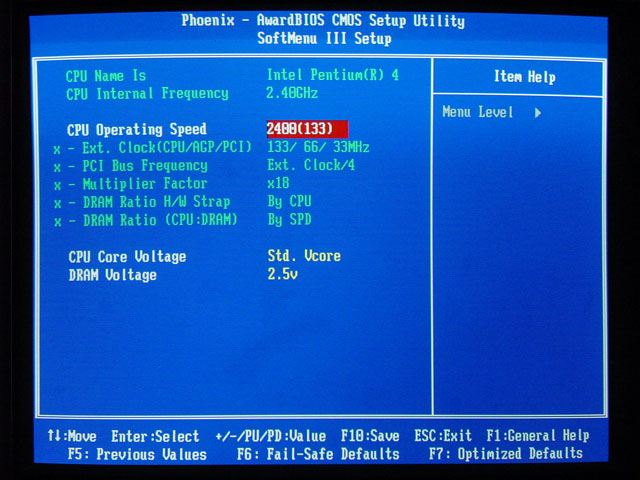Click the By CPU value

tap(289, 201)
